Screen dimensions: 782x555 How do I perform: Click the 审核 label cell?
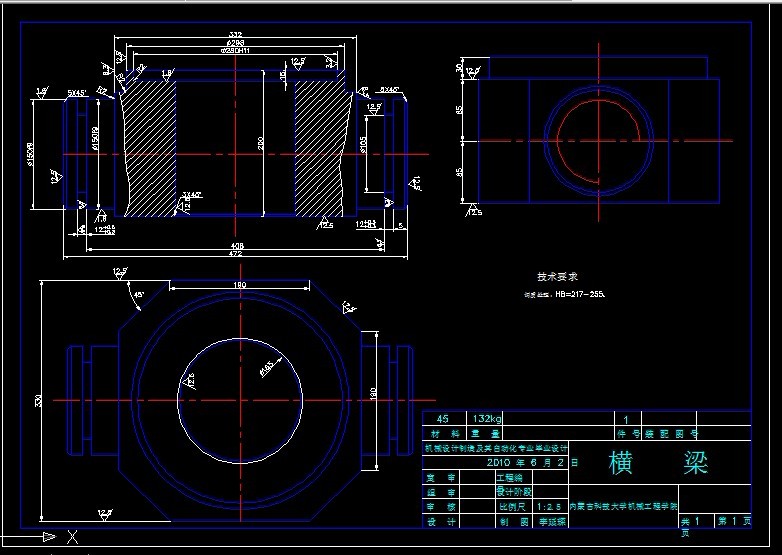tap(441, 507)
